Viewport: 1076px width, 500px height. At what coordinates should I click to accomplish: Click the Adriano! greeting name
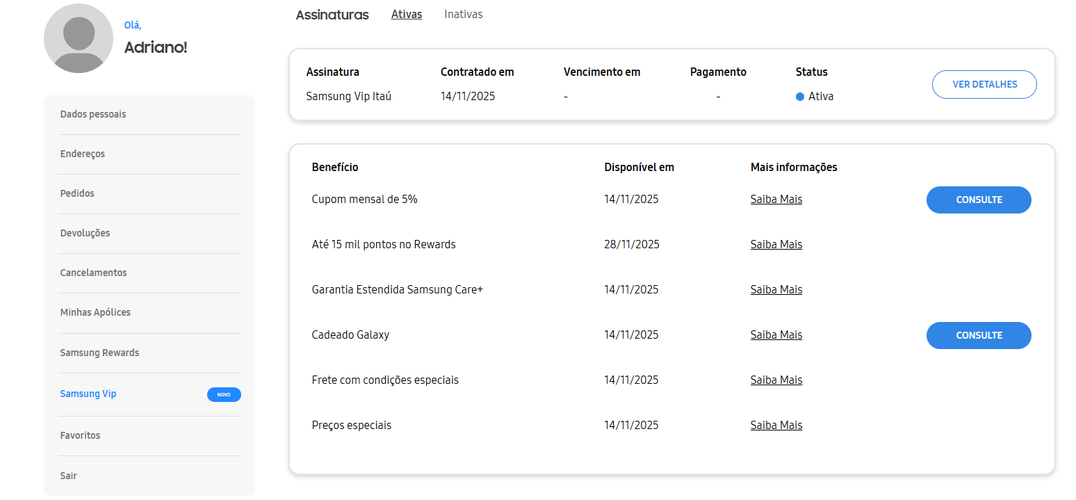coord(156,48)
